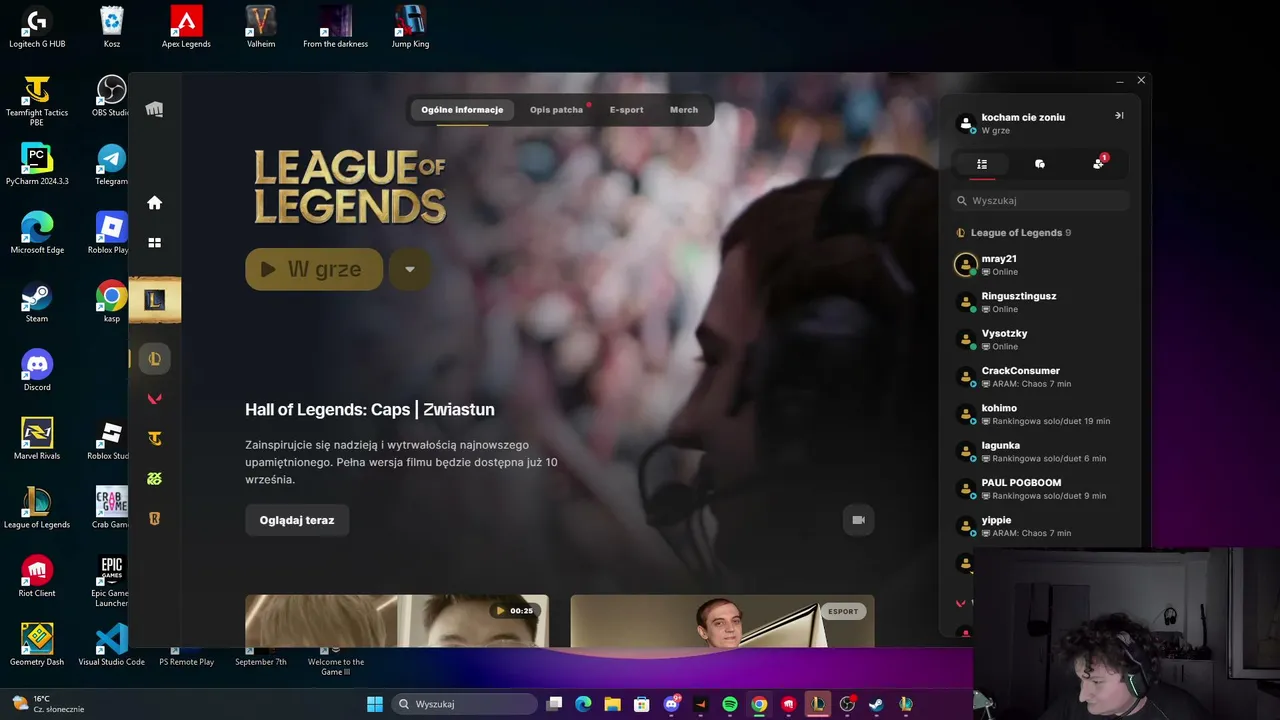The width and height of the screenshot is (1280, 720).
Task: Go to Home in the Riot Client sidebar
Action: [x=154, y=203]
